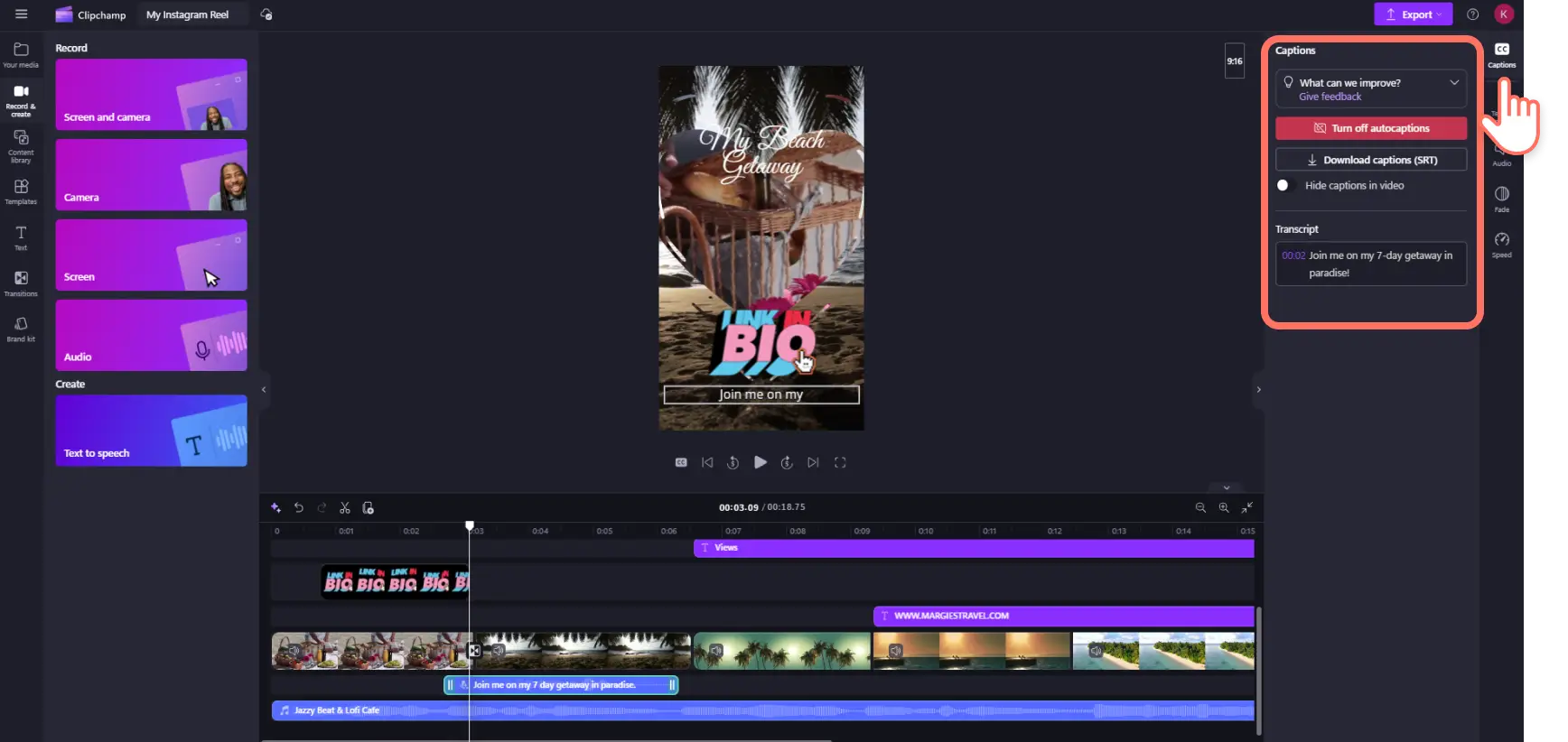Open the Transitions sidebar tab
Image resolution: width=1568 pixels, height=742 pixels.
click(x=21, y=283)
